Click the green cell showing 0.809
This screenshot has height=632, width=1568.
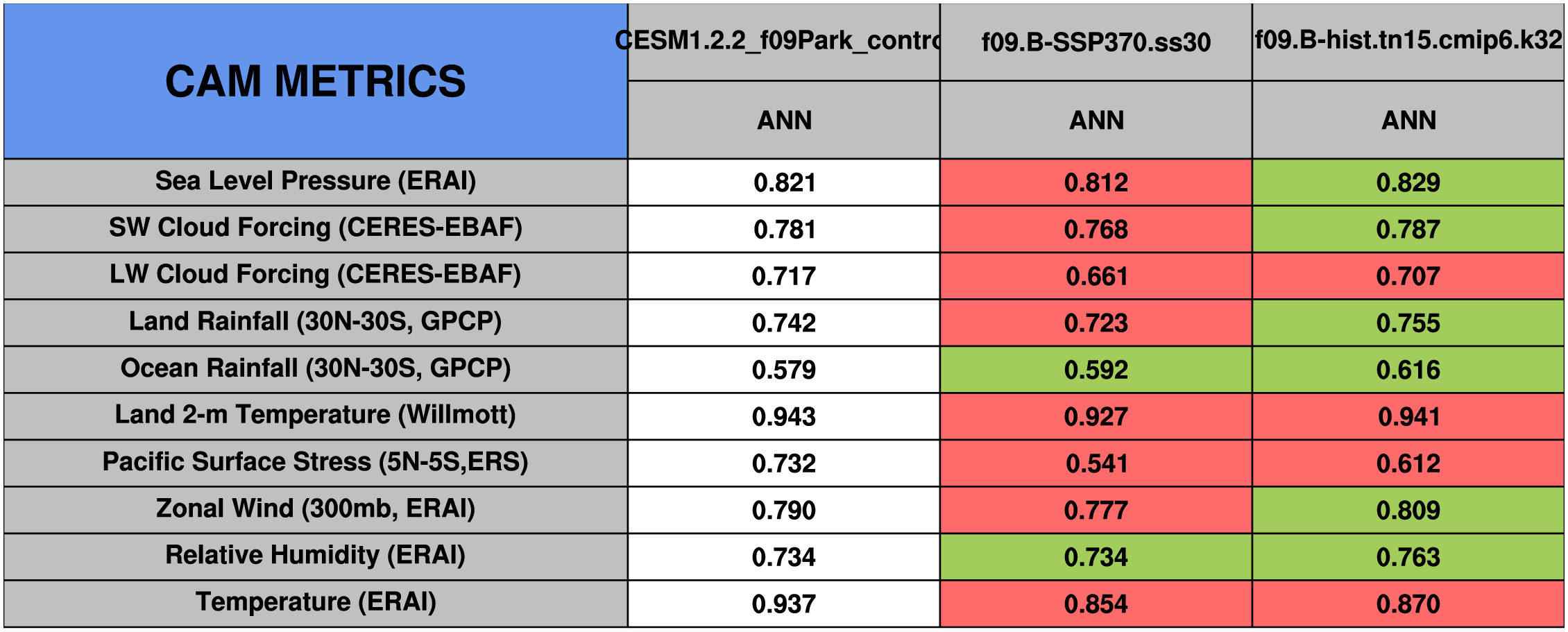1408,509
